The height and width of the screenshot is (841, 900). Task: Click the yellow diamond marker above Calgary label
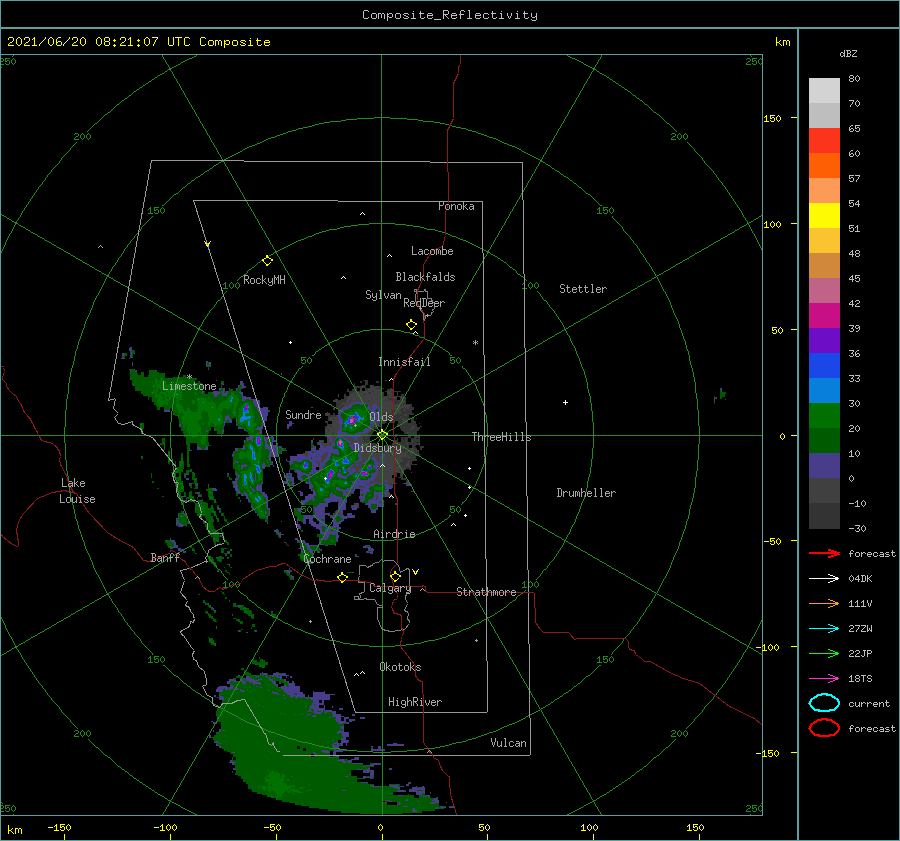pyautogui.click(x=395, y=576)
